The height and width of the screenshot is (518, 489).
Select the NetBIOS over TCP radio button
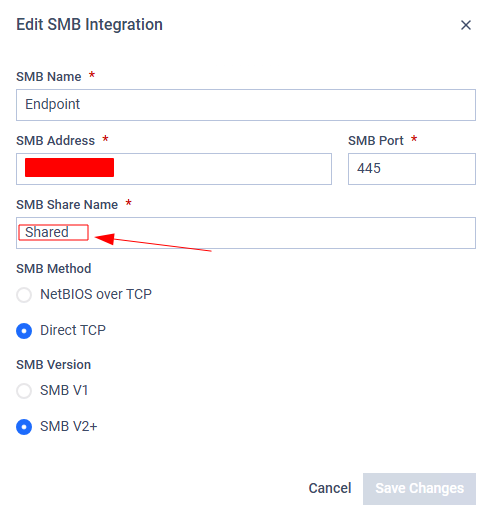pyautogui.click(x=24, y=295)
